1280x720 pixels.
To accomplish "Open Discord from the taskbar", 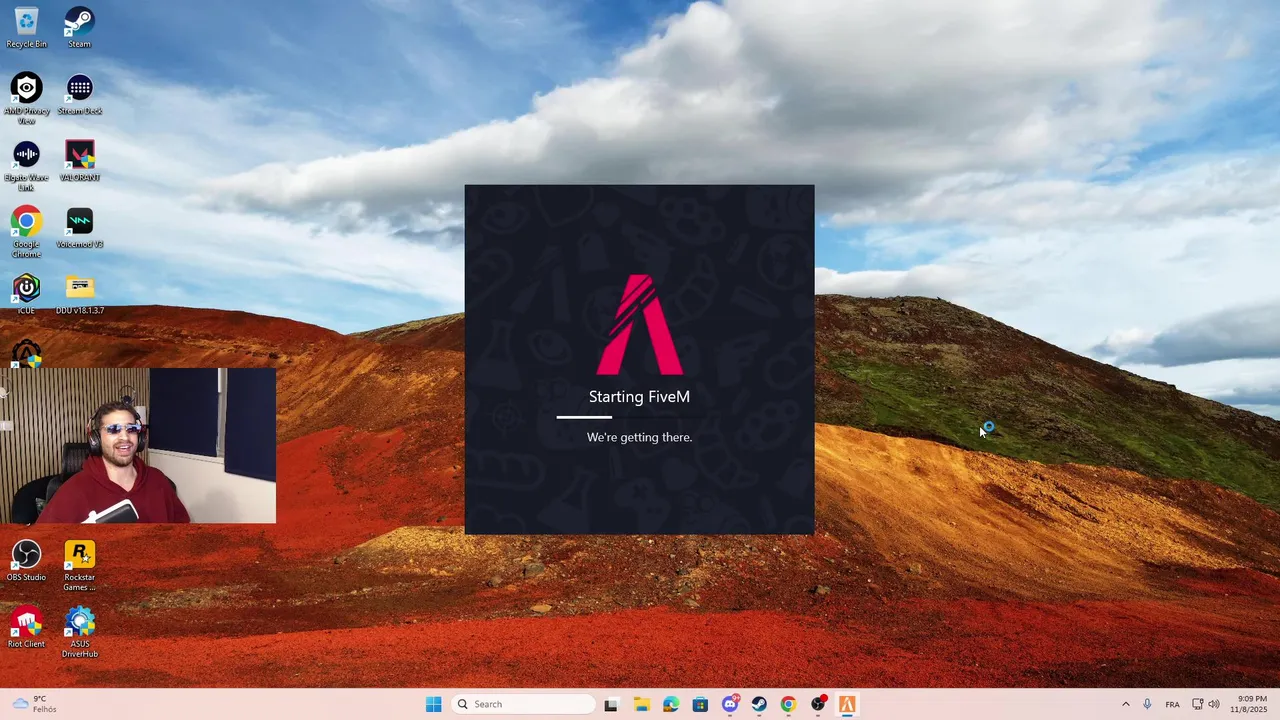I will (x=730, y=704).
